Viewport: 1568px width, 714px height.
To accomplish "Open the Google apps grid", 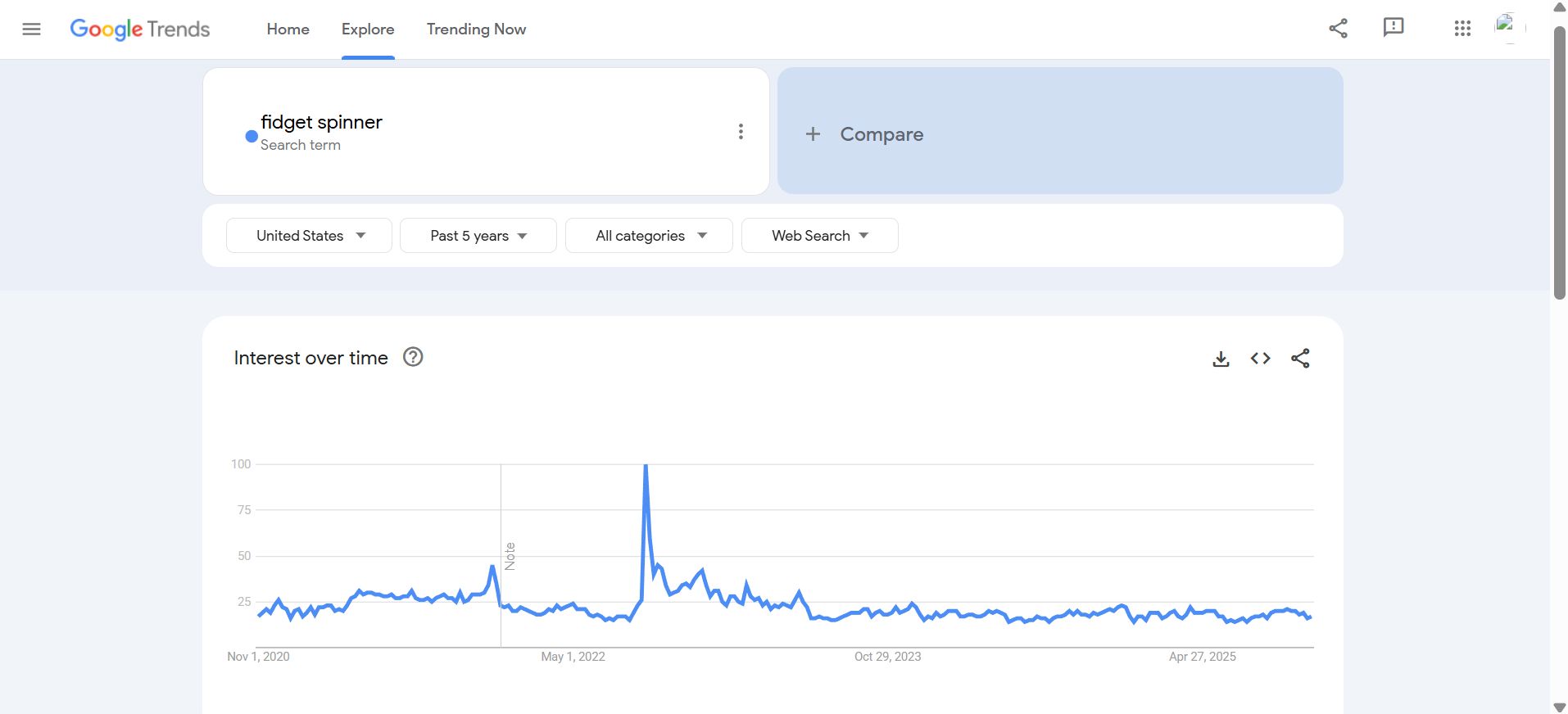I will 1462,29.
